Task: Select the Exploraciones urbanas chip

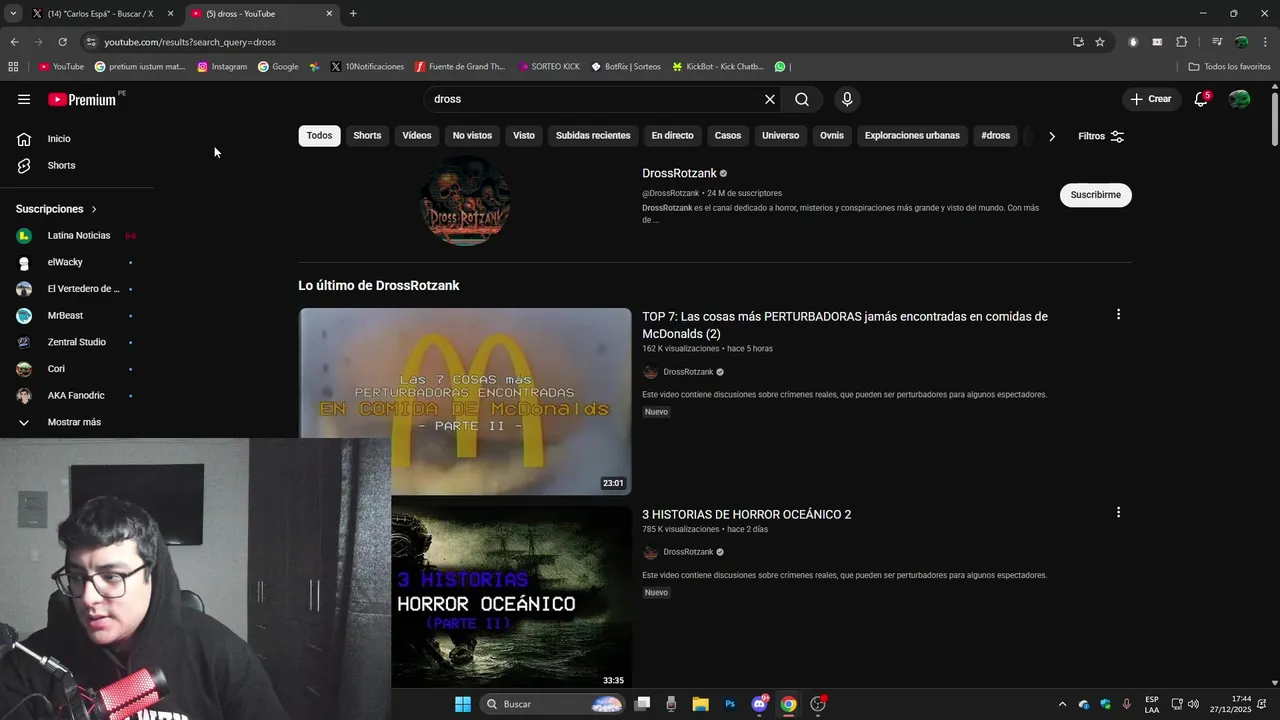Action: (x=912, y=136)
